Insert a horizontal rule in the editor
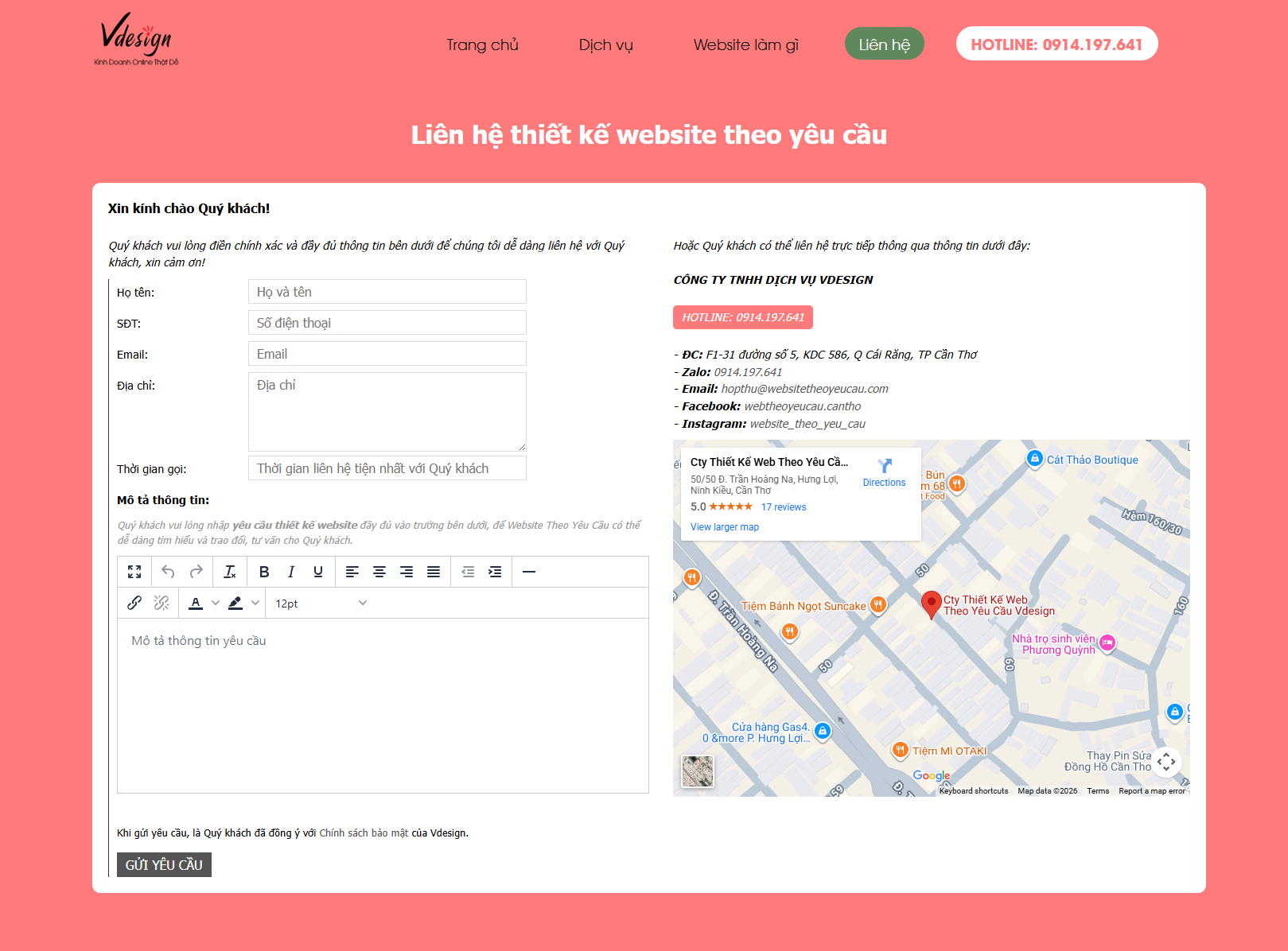Viewport: 1288px width, 951px height. (530, 571)
